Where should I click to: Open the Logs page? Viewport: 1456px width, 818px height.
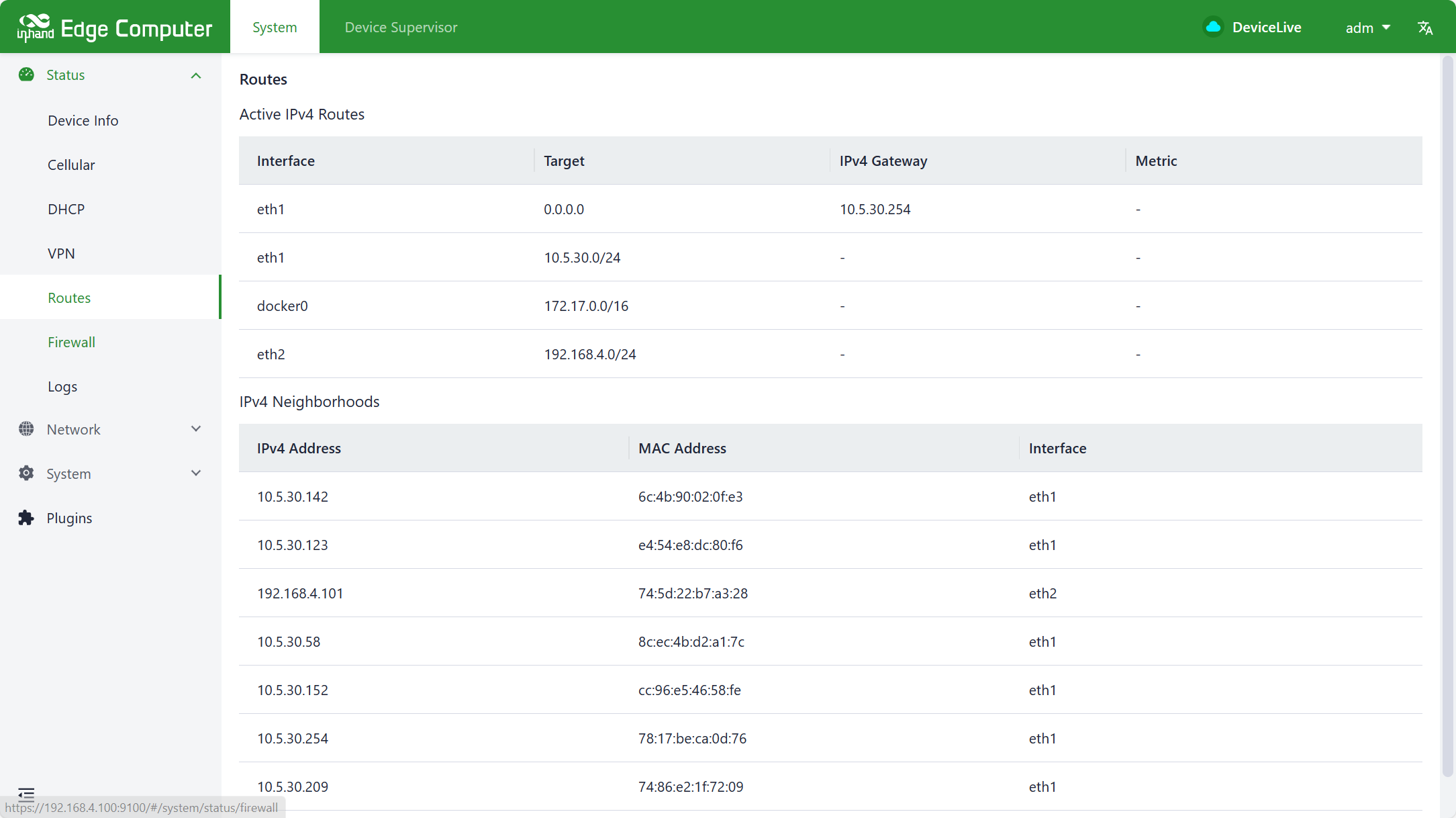[x=62, y=386]
